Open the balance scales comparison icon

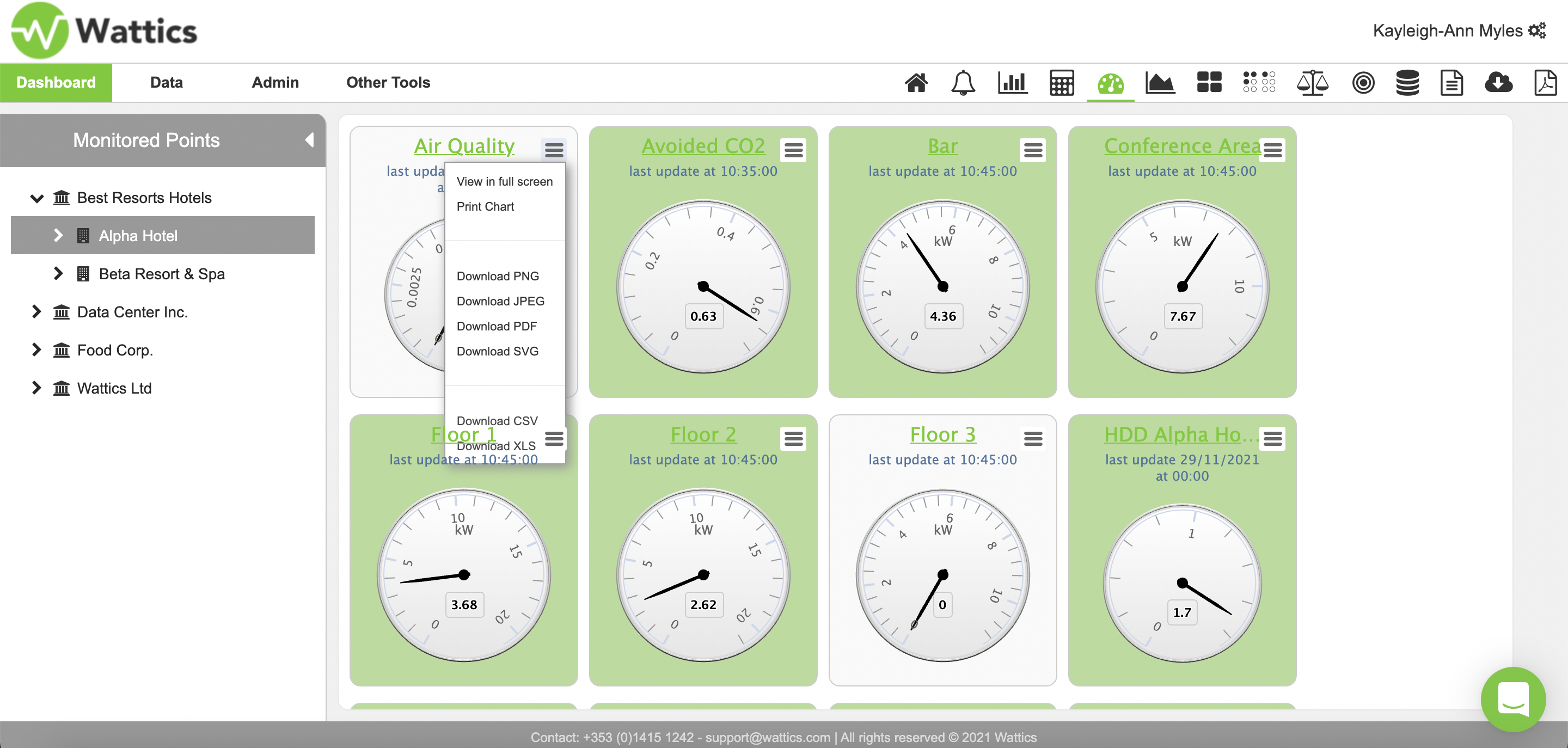point(1312,83)
